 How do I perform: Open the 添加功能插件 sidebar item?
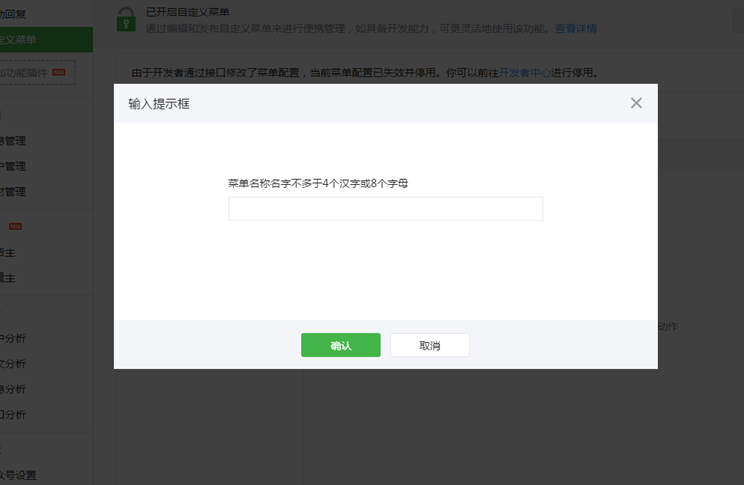pyautogui.click(x=37, y=73)
